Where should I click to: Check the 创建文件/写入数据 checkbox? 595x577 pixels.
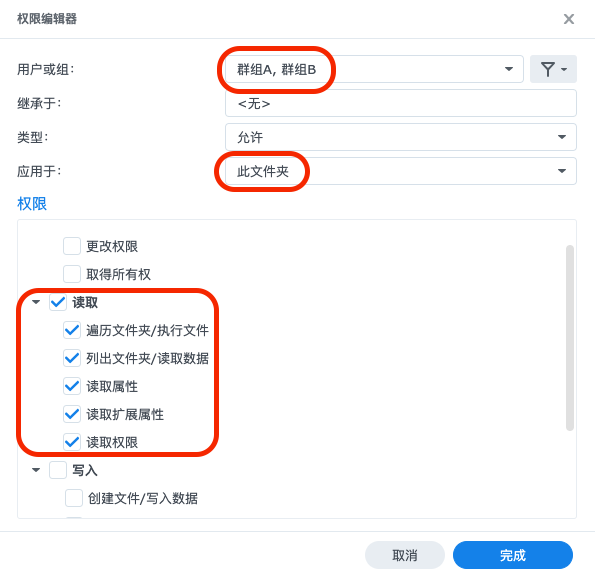74,498
